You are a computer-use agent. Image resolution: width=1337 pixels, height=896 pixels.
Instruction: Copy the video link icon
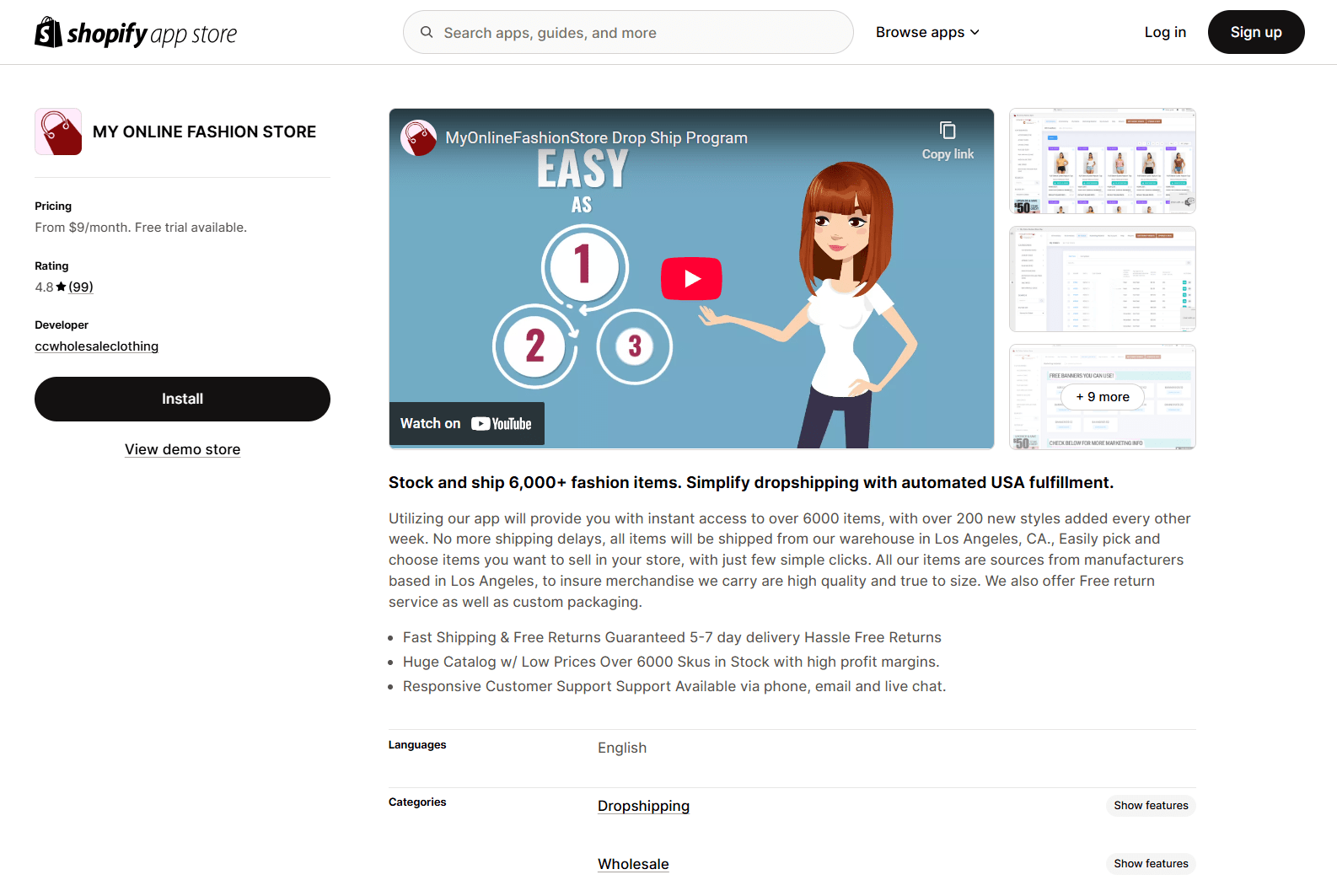click(948, 130)
